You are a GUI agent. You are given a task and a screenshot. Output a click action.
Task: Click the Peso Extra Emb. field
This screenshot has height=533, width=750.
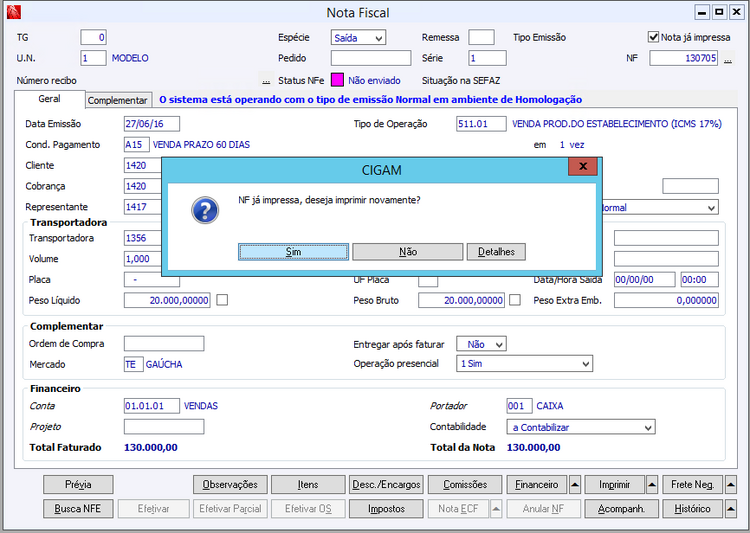coord(666,300)
